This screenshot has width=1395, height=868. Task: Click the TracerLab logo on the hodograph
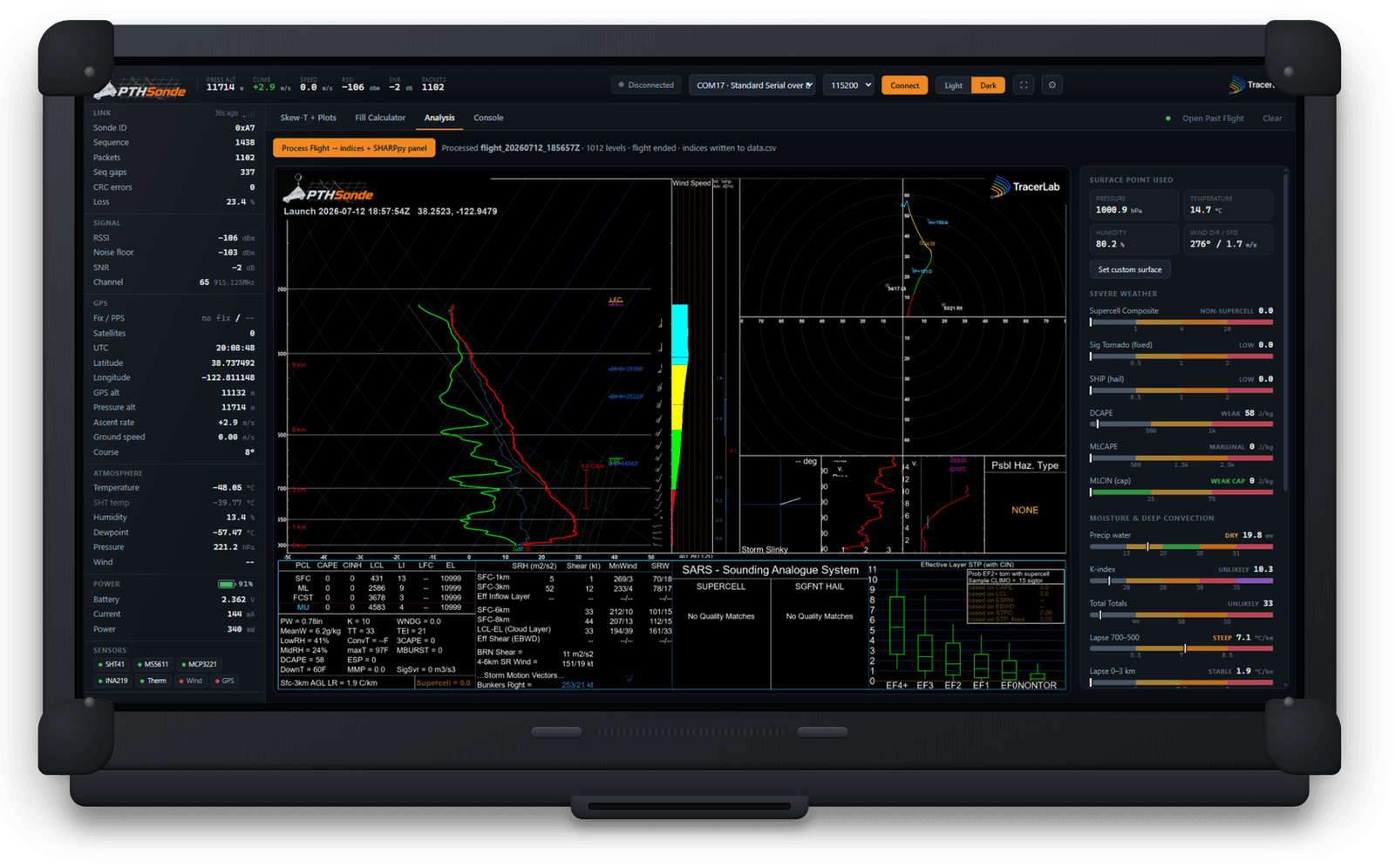tap(1025, 186)
